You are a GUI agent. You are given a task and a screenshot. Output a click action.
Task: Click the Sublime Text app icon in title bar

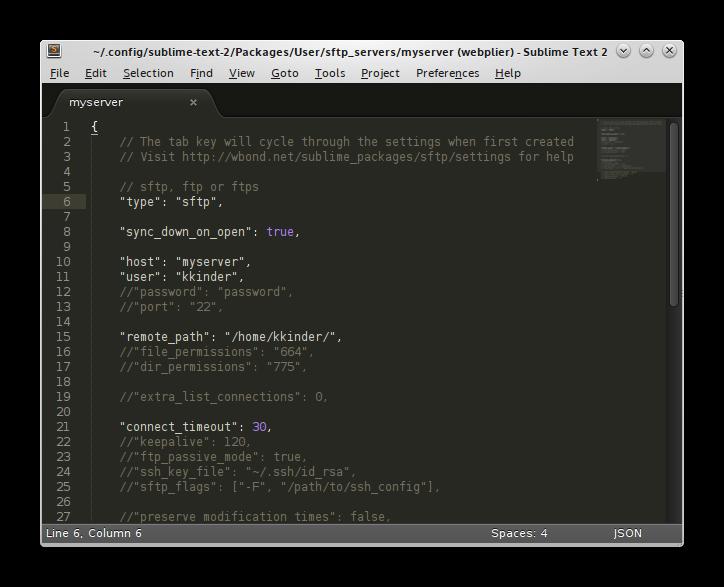tap(54, 51)
